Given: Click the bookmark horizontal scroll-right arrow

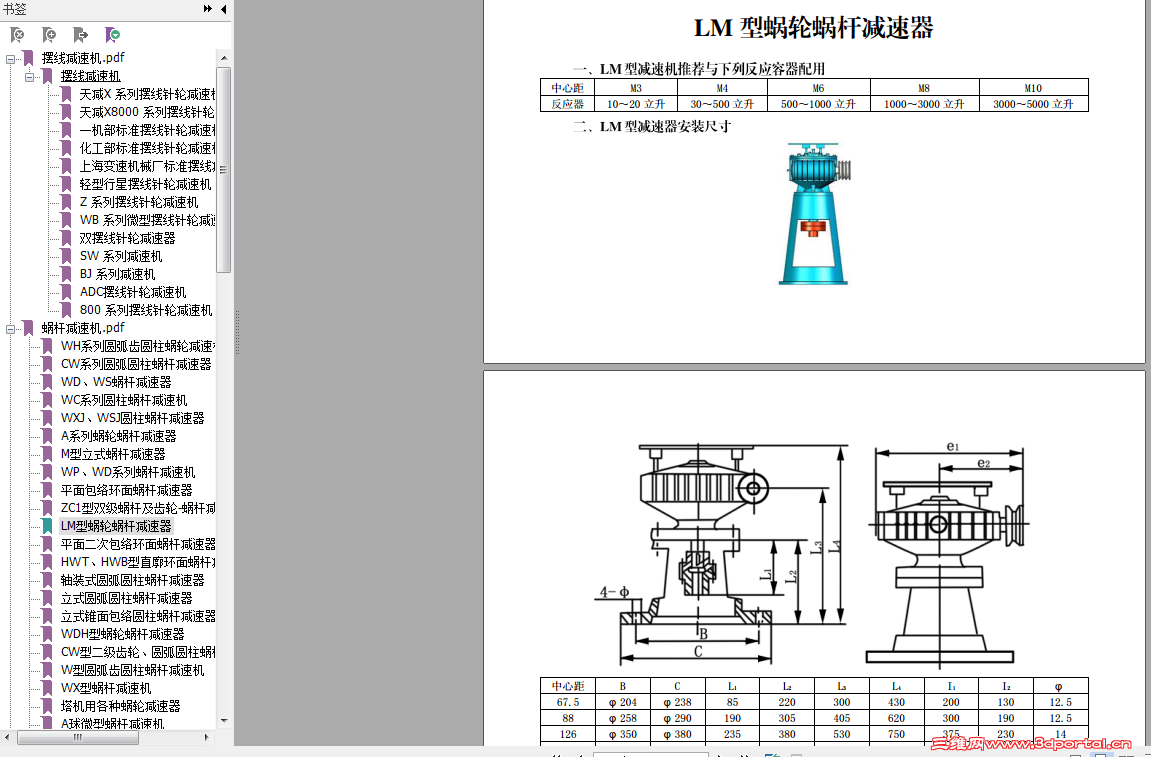Looking at the screenshot, I should pyautogui.click(x=207, y=737).
